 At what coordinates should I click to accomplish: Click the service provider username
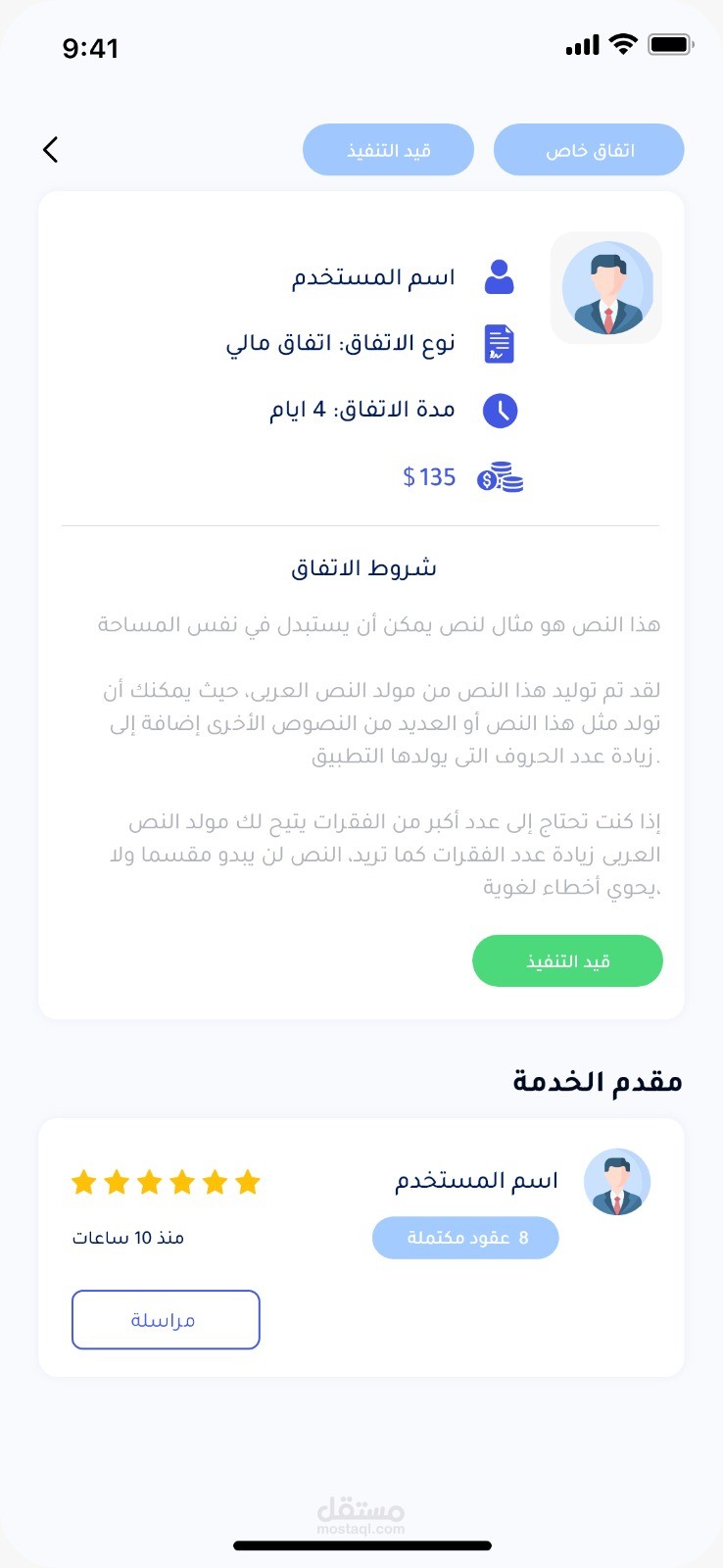(x=477, y=1181)
